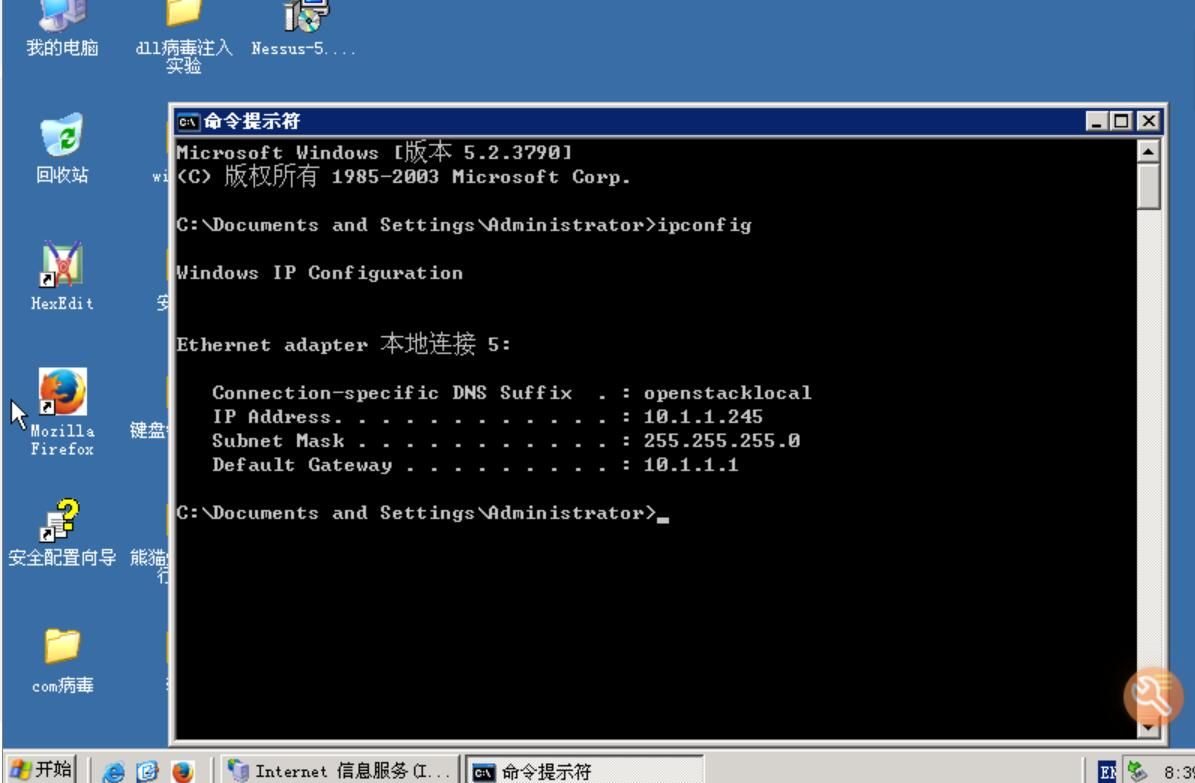Image resolution: width=1195 pixels, height=783 pixels.
Task: Click the console vertical scrollbar thumb
Action: click(x=1149, y=186)
